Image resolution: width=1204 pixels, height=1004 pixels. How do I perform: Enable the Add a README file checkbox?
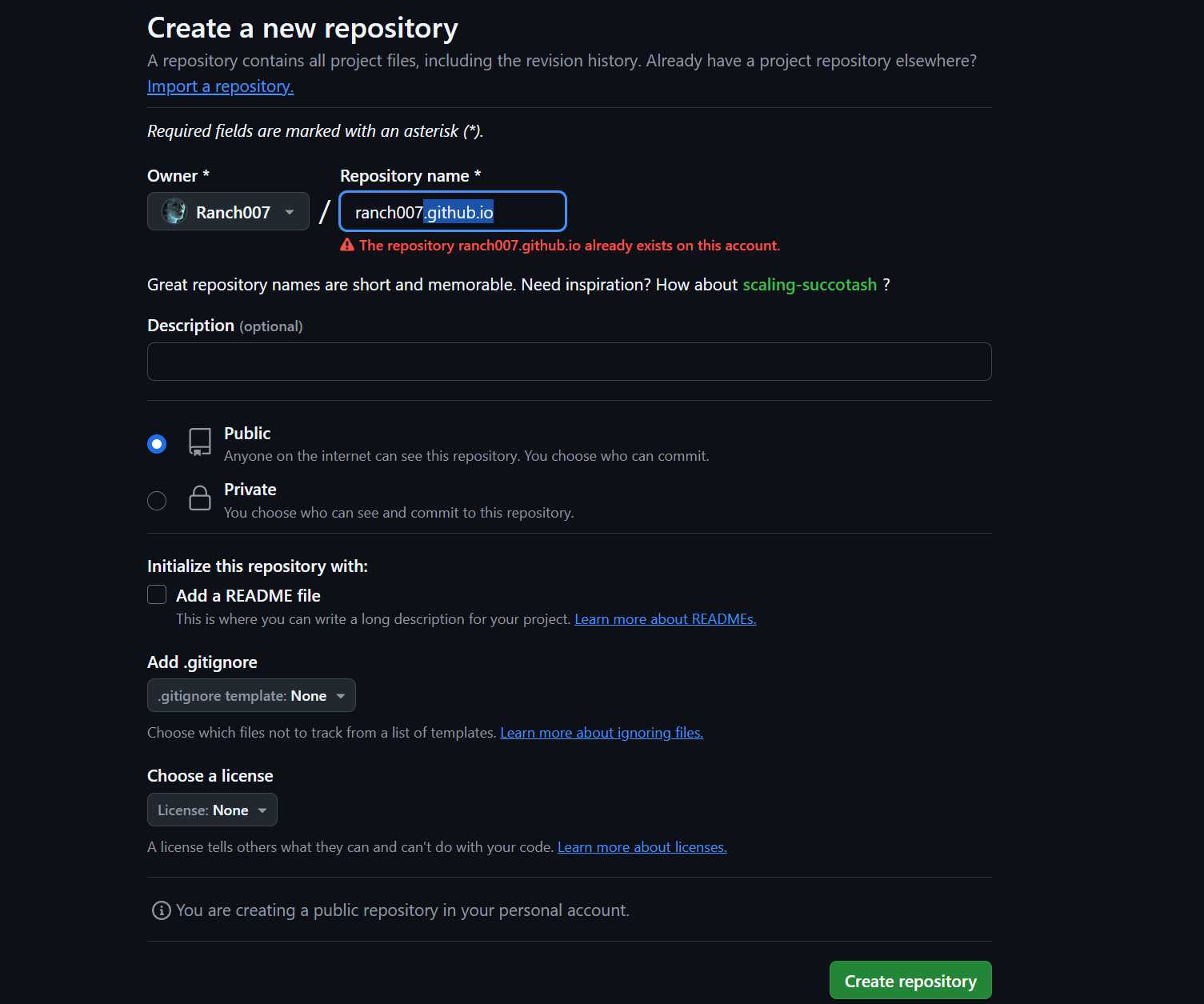[157, 594]
